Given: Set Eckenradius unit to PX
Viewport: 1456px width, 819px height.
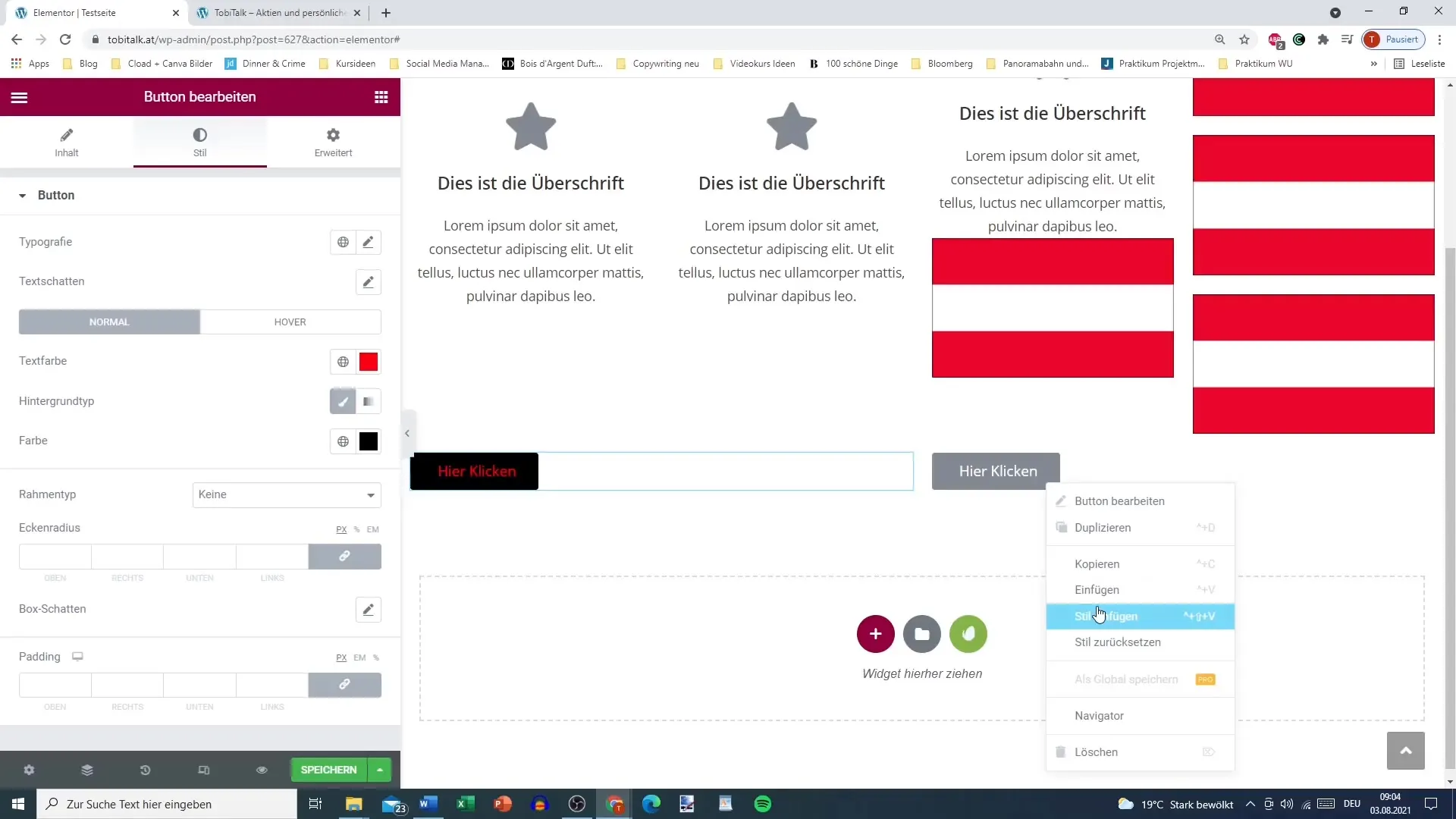Looking at the screenshot, I should 341,529.
